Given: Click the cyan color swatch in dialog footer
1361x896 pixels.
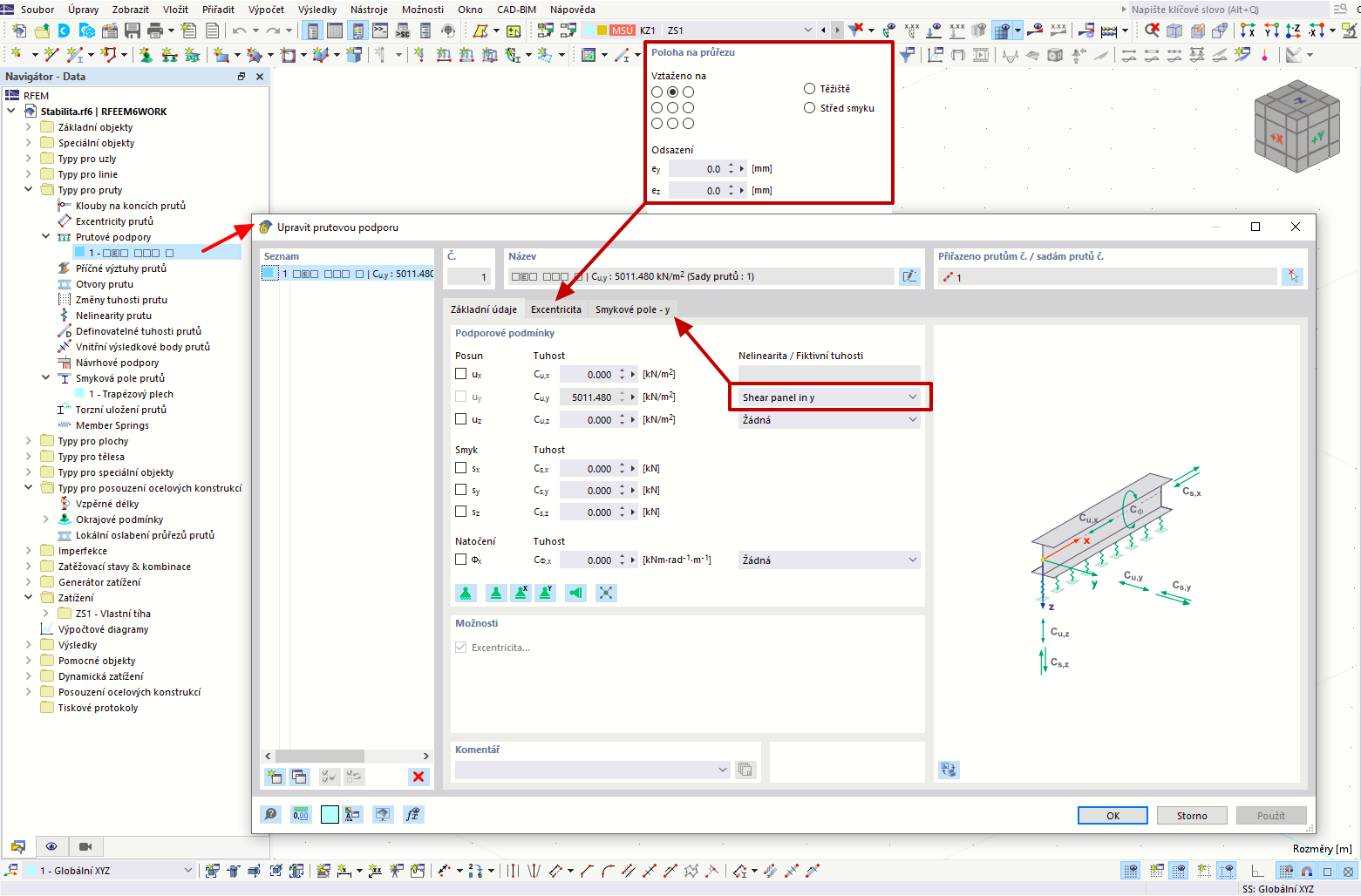Looking at the screenshot, I should pos(330,814).
